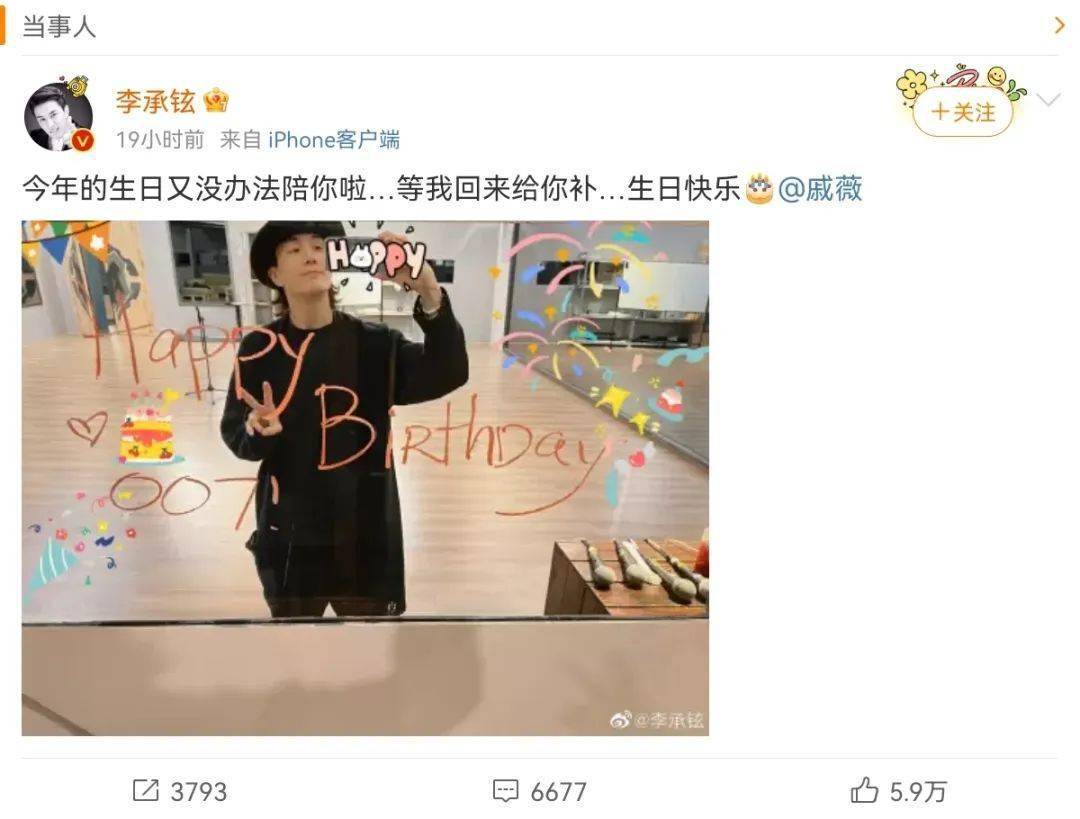Expand the 当事人 section arrow

point(1059,25)
